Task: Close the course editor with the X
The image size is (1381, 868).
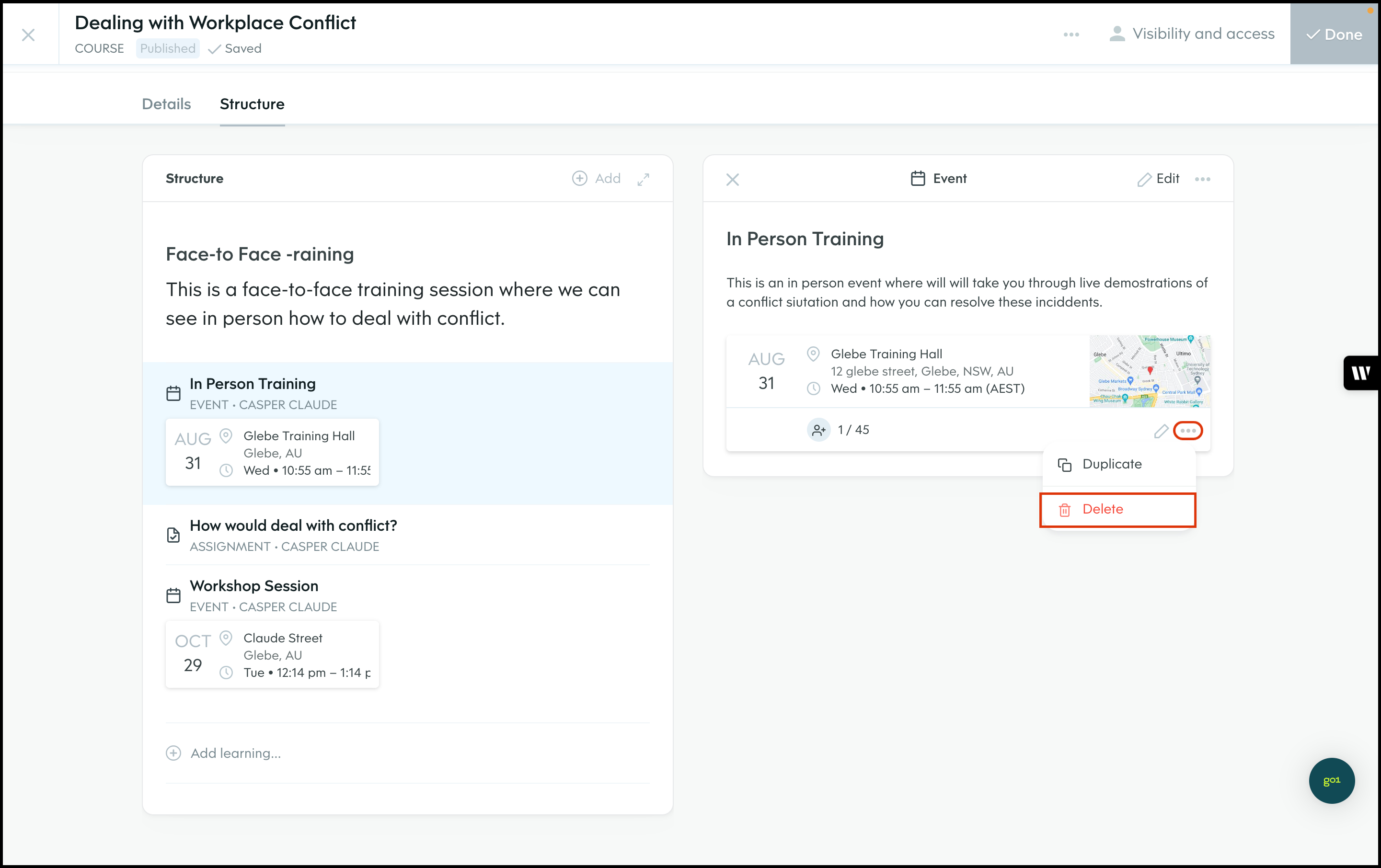Action: 28,35
